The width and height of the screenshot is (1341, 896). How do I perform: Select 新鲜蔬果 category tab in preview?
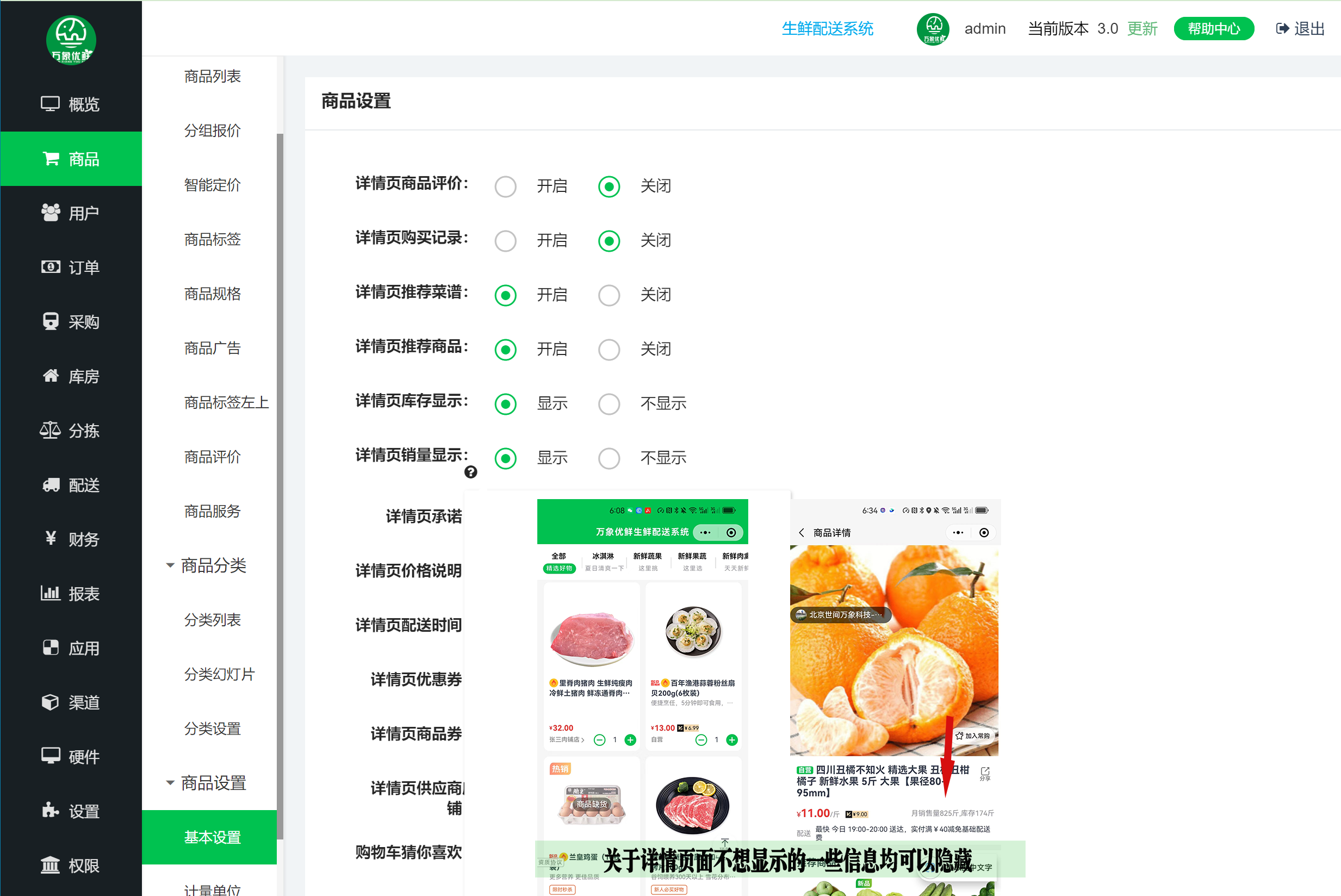pyautogui.click(x=647, y=562)
